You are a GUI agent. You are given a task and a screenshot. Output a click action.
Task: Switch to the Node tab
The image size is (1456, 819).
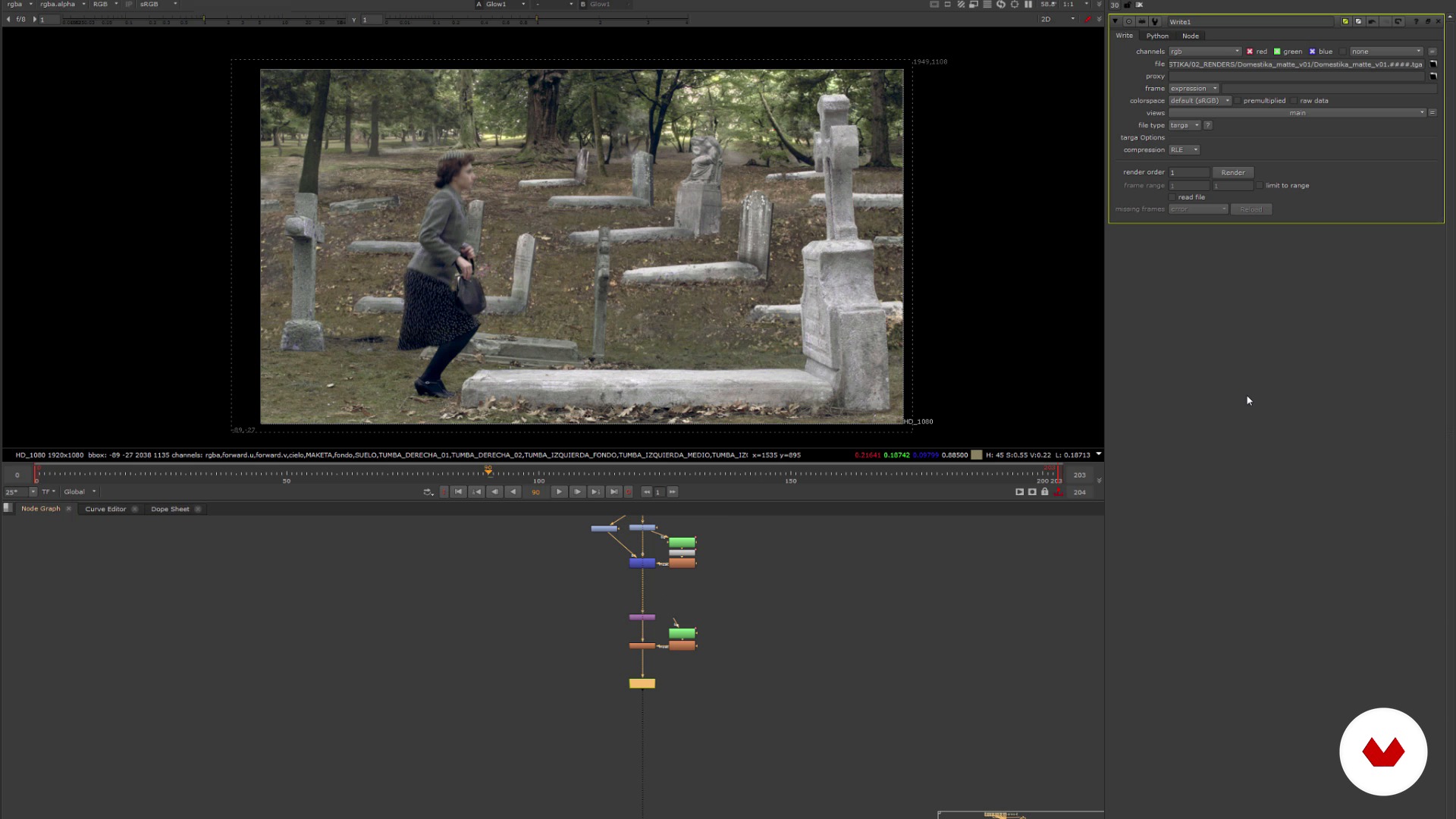point(1191,36)
